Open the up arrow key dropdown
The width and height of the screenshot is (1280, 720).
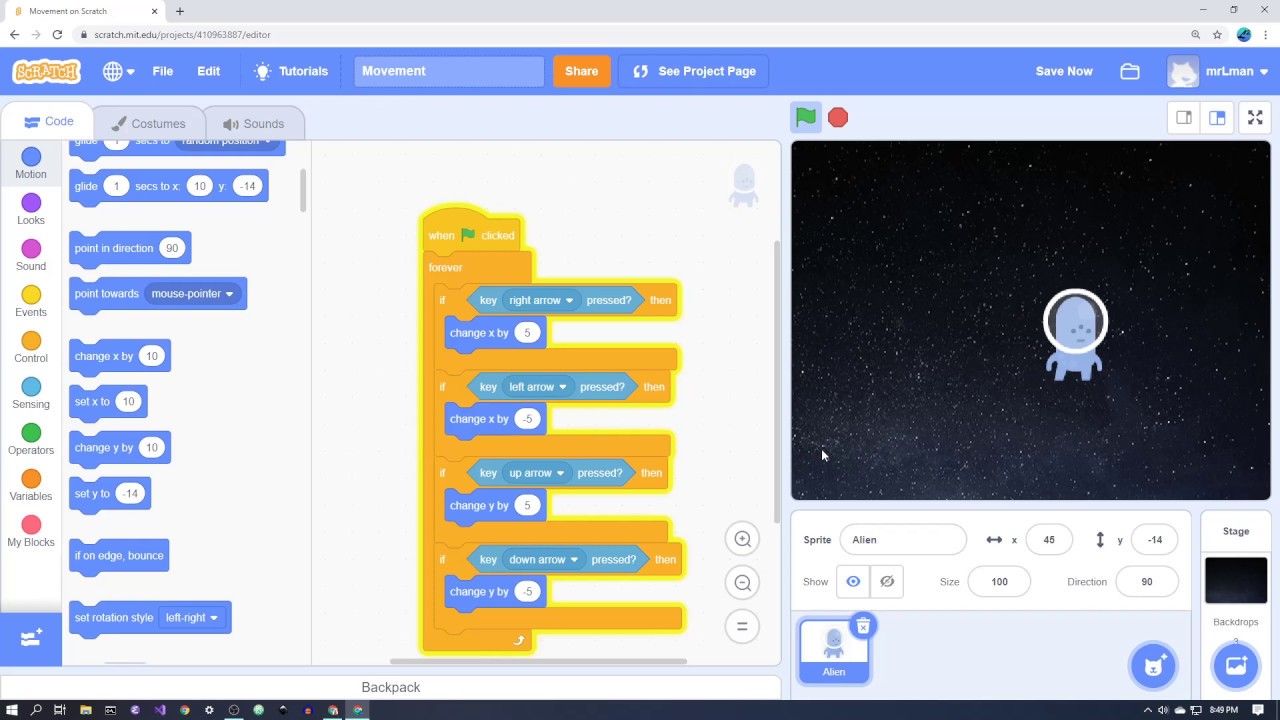tap(537, 473)
